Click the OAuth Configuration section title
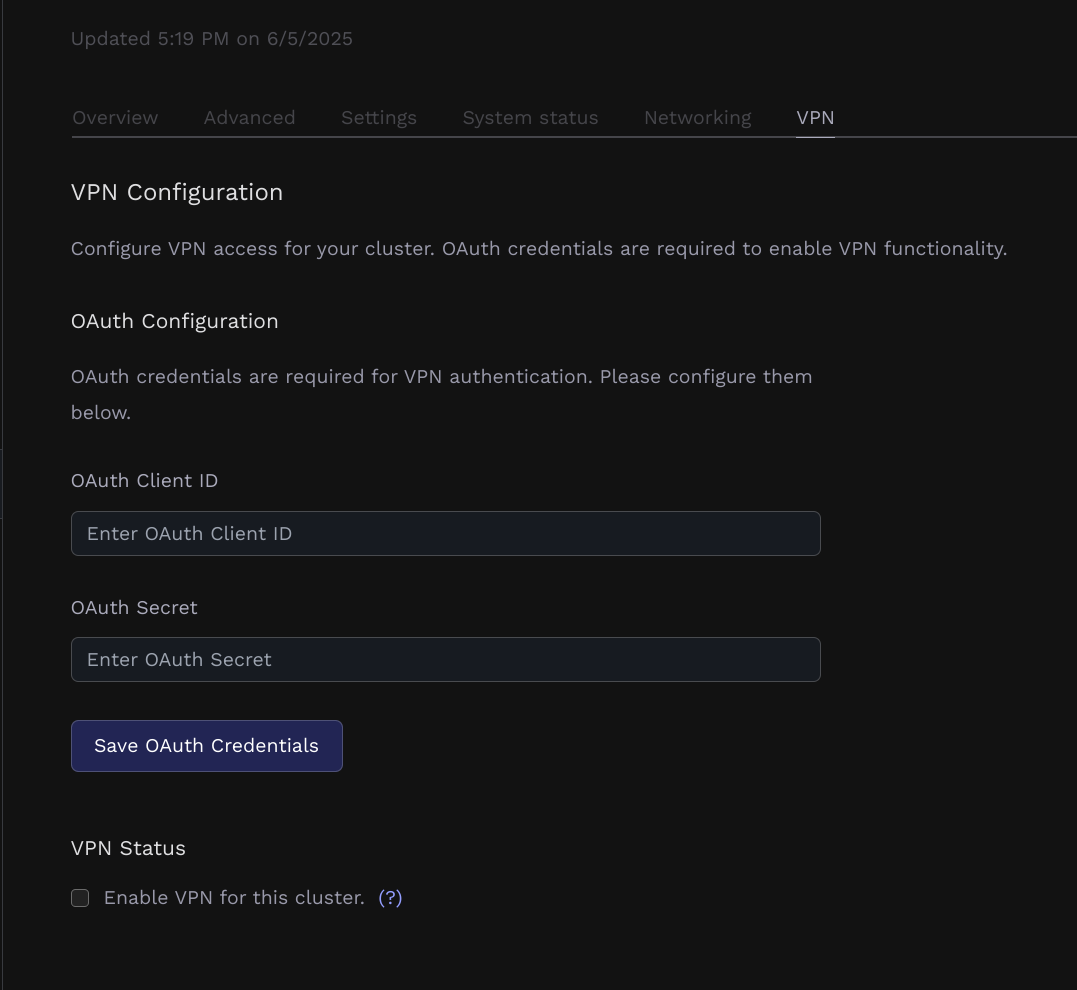The width and height of the screenshot is (1077, 990). [x=174, y=321]
